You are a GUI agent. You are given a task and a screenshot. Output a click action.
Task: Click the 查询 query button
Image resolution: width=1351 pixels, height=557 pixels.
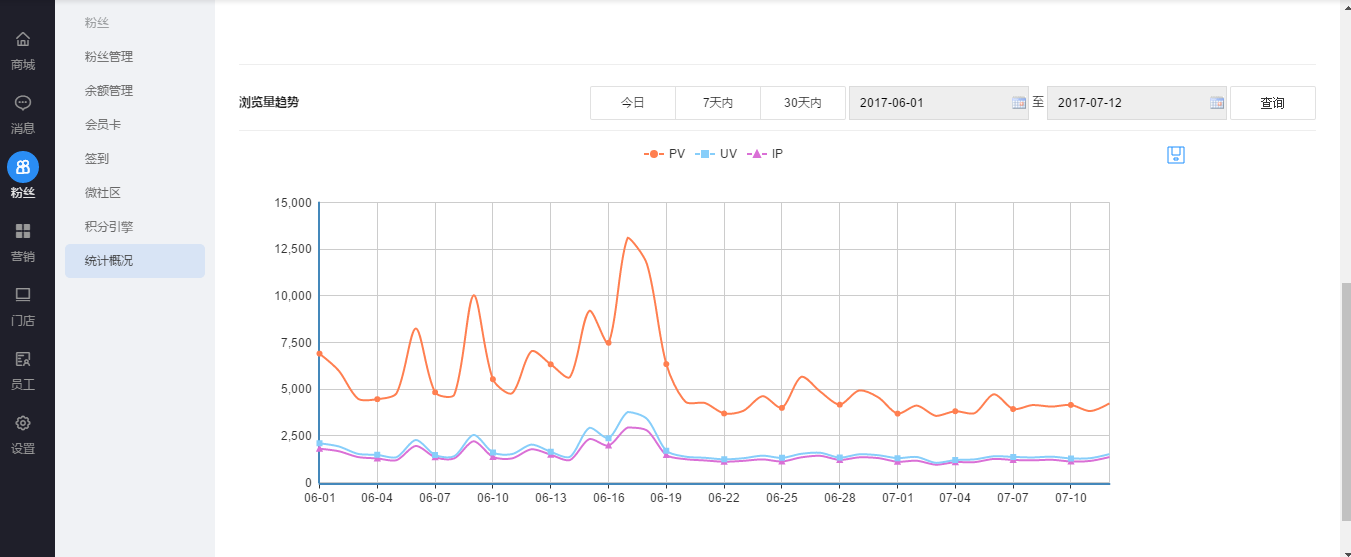click(x=1272, y=103)
